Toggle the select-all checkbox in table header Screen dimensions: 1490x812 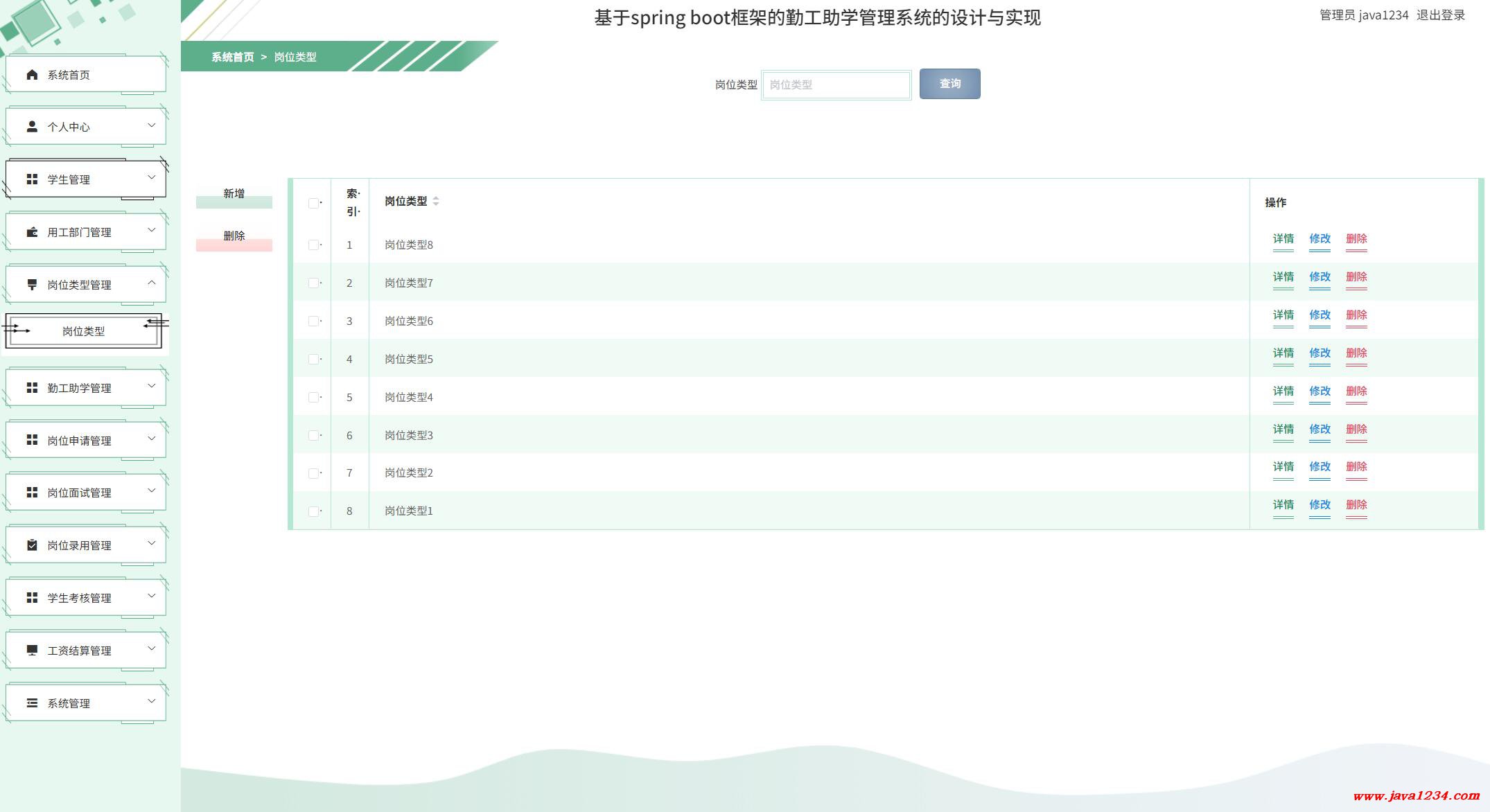[x=313, y=203]
